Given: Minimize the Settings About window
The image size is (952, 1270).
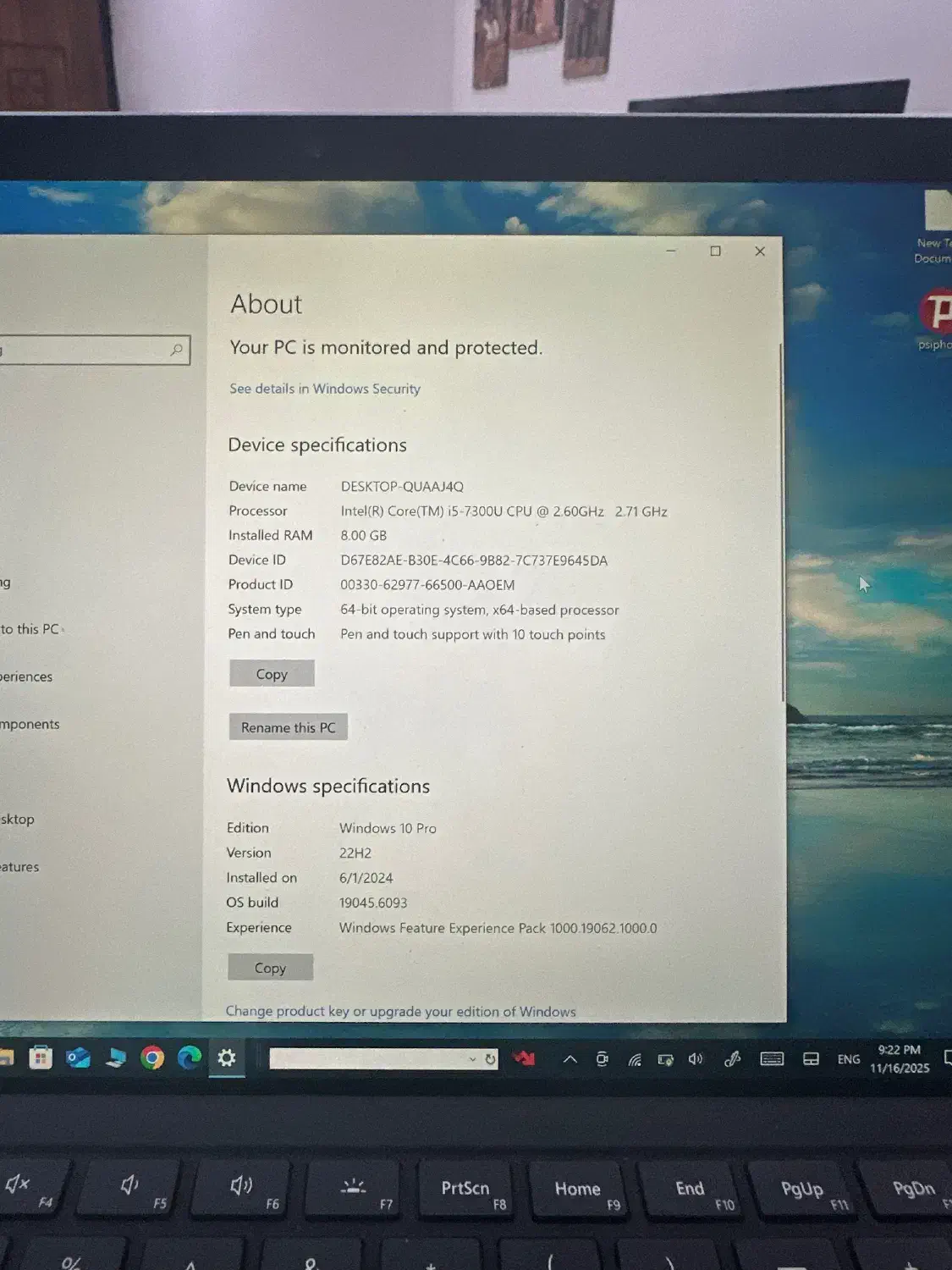Looking at the screenshot, I should (671, 251).
